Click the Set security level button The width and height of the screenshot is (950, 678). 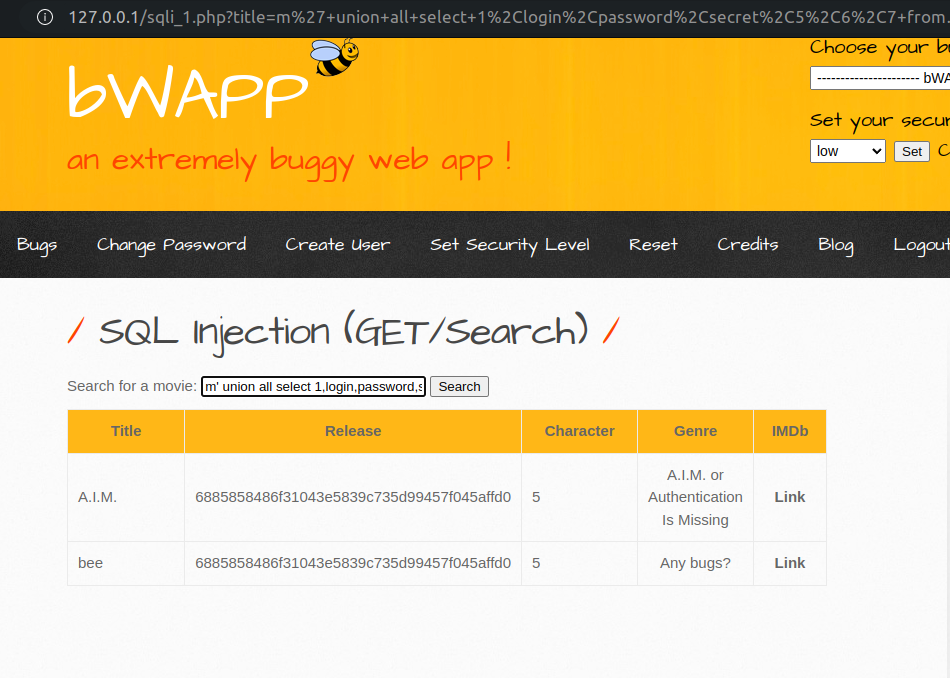point(911,151)
